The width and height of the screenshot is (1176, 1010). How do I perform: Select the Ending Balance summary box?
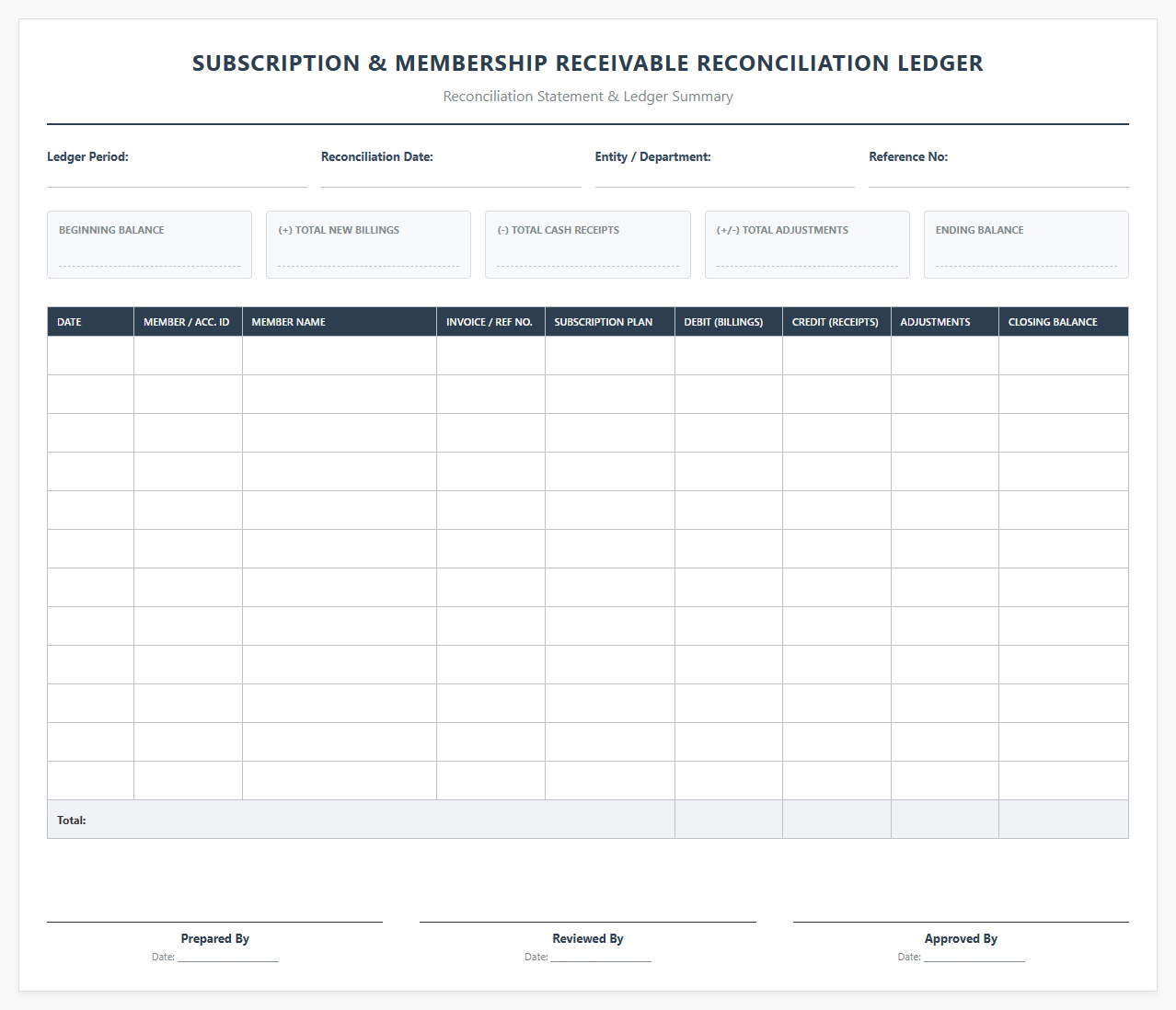(x=1026, y=245)
